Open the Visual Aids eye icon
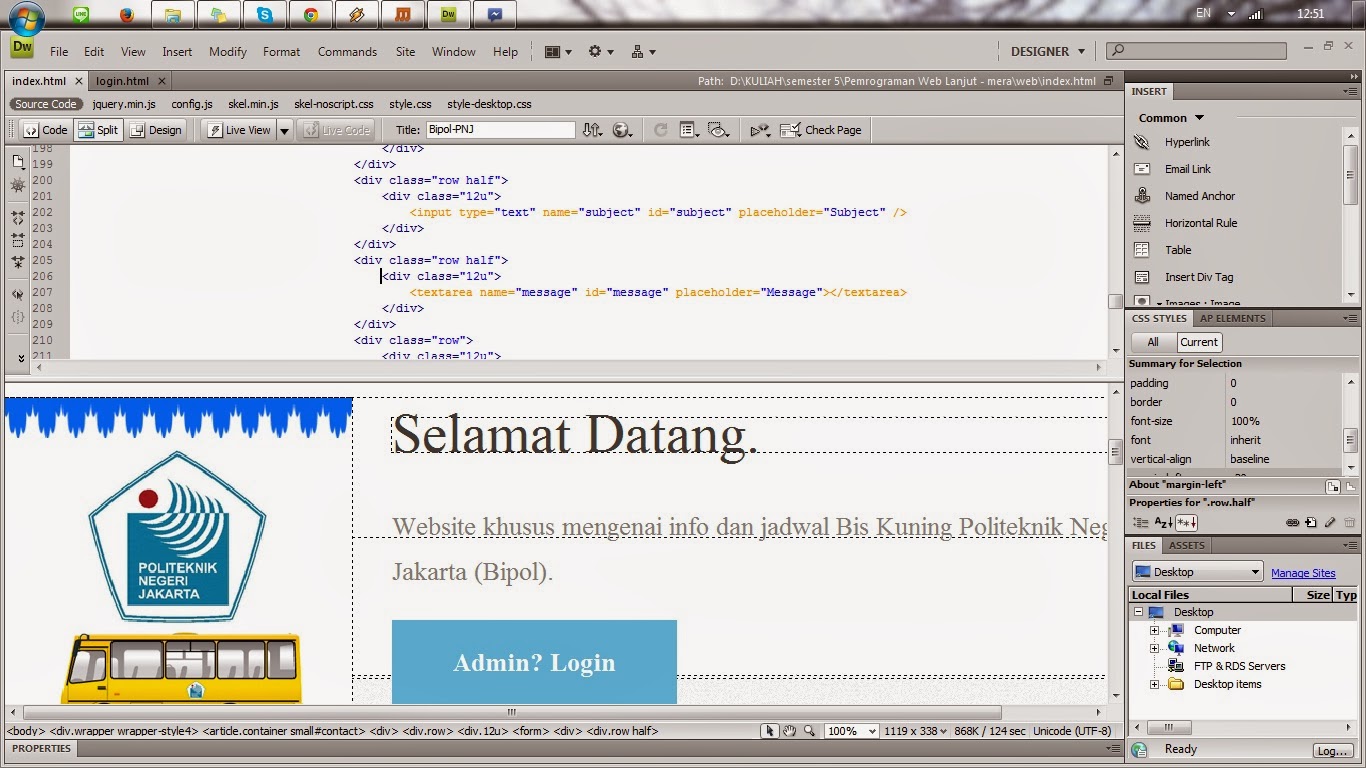The width and height of the screenshot is (1366, 768). coord(718,130)
